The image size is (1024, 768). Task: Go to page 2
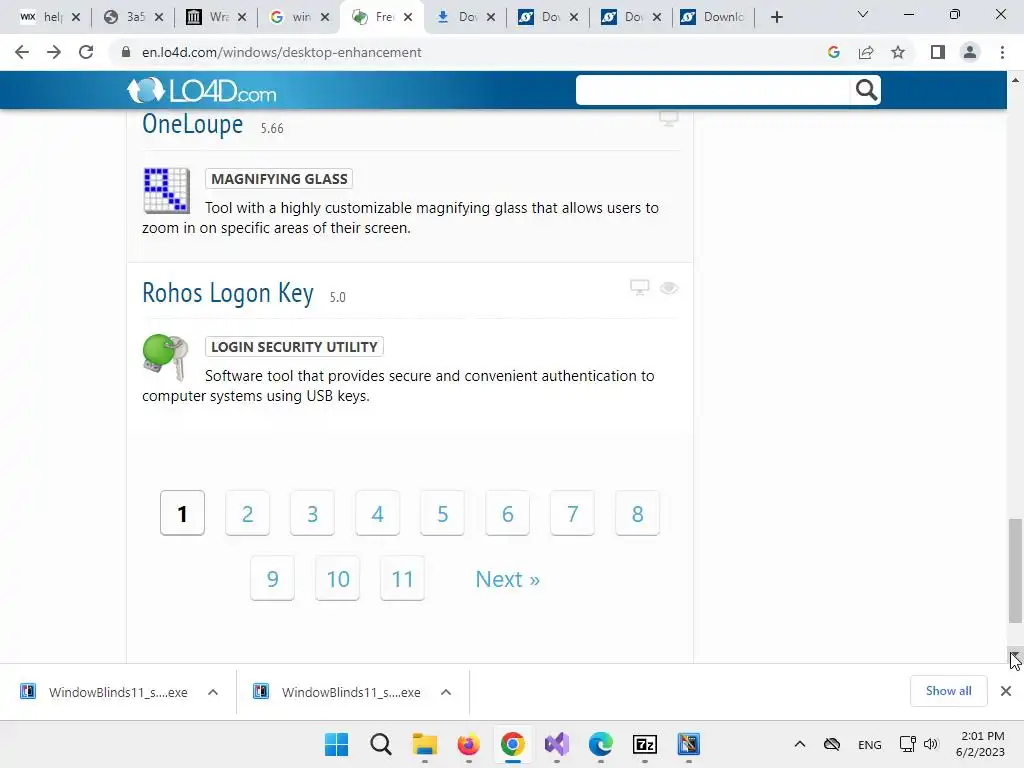[248, 513]
